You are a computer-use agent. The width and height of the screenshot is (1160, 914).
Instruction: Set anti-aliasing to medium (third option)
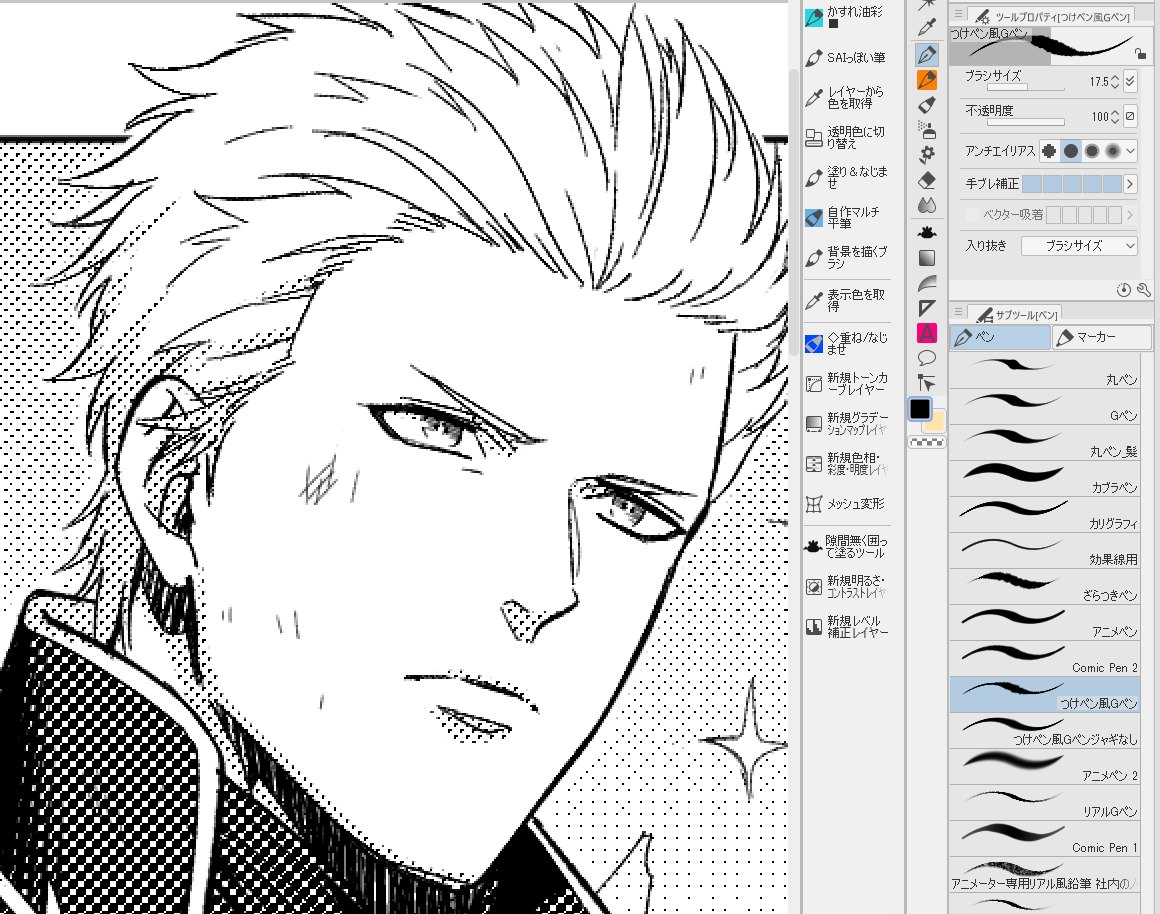pyautogui.click(x=1092, y=151)
